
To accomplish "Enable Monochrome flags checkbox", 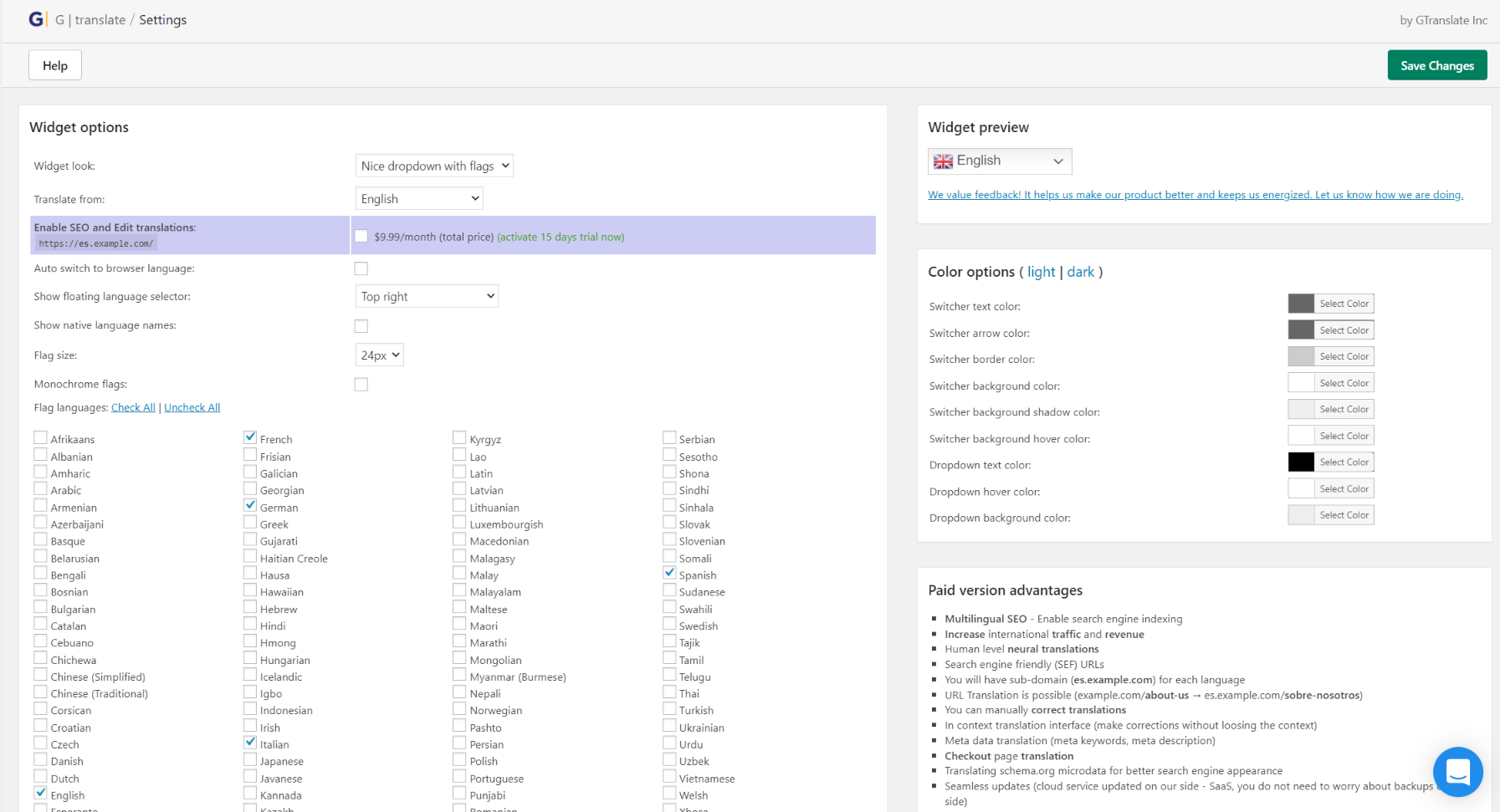I will pos(361,385).
